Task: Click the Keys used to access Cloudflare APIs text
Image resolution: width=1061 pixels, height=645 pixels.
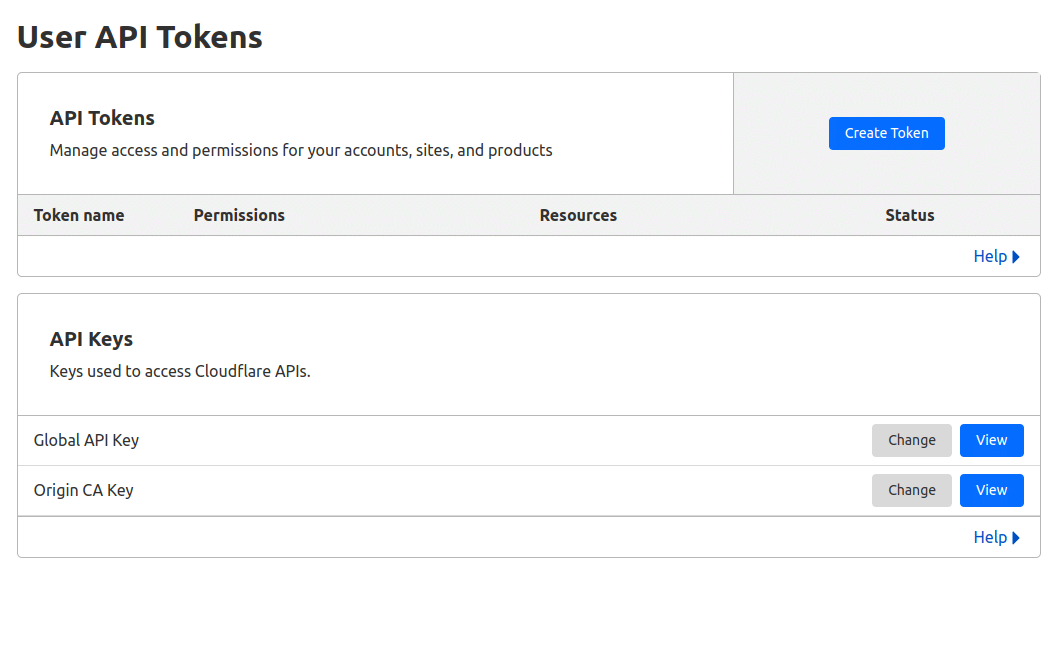Action: [x=179, y=371]
